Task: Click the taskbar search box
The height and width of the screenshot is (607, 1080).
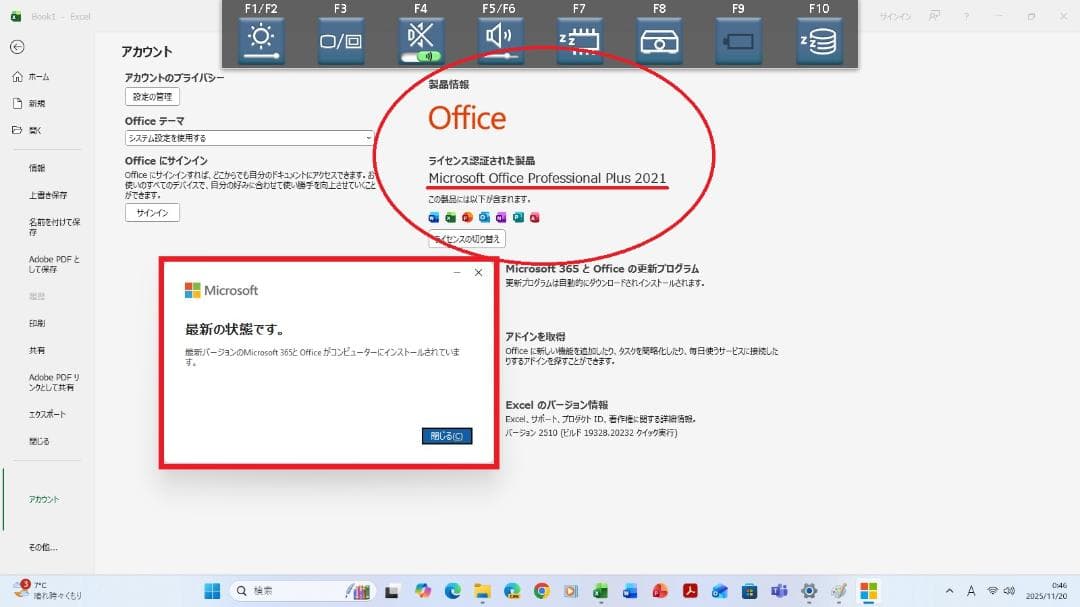Action: pos(290,590)
